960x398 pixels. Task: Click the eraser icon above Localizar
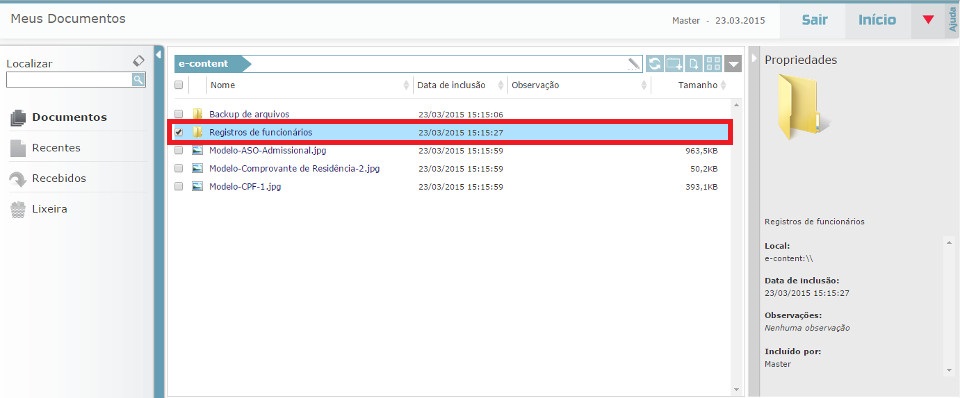click(x=139, y=61)
